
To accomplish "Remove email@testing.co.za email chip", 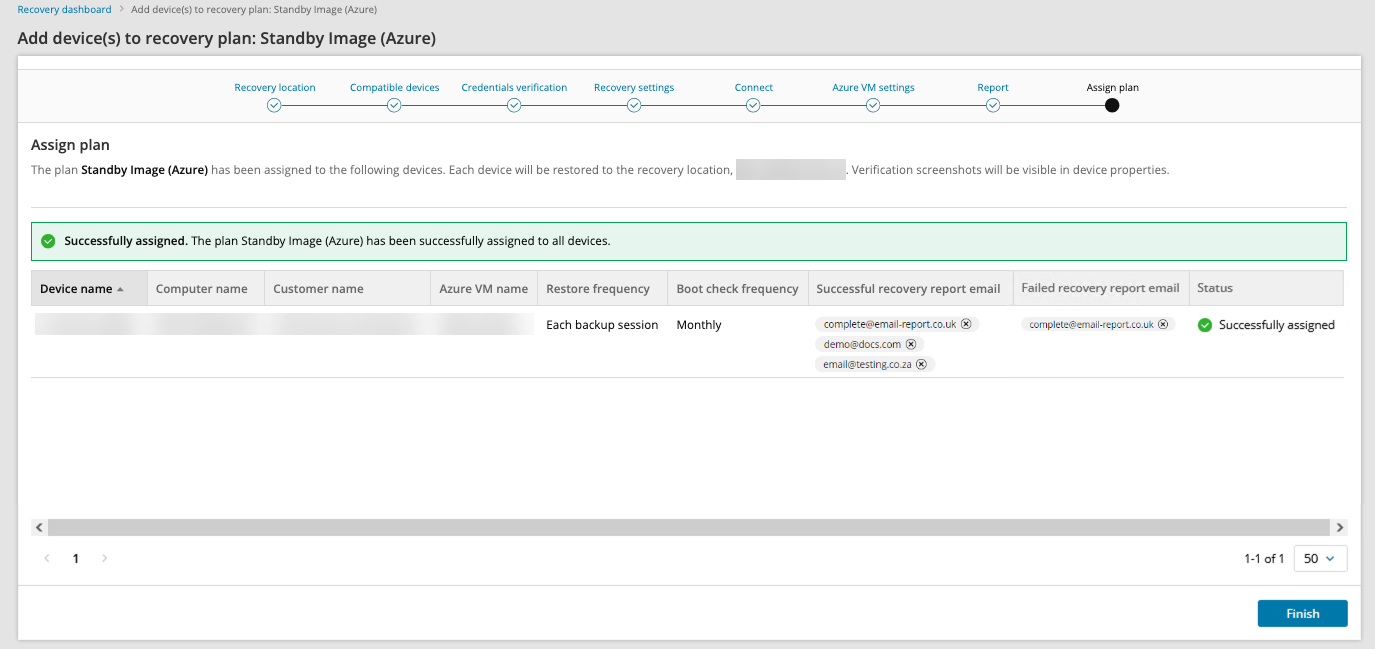I will 921,364.
